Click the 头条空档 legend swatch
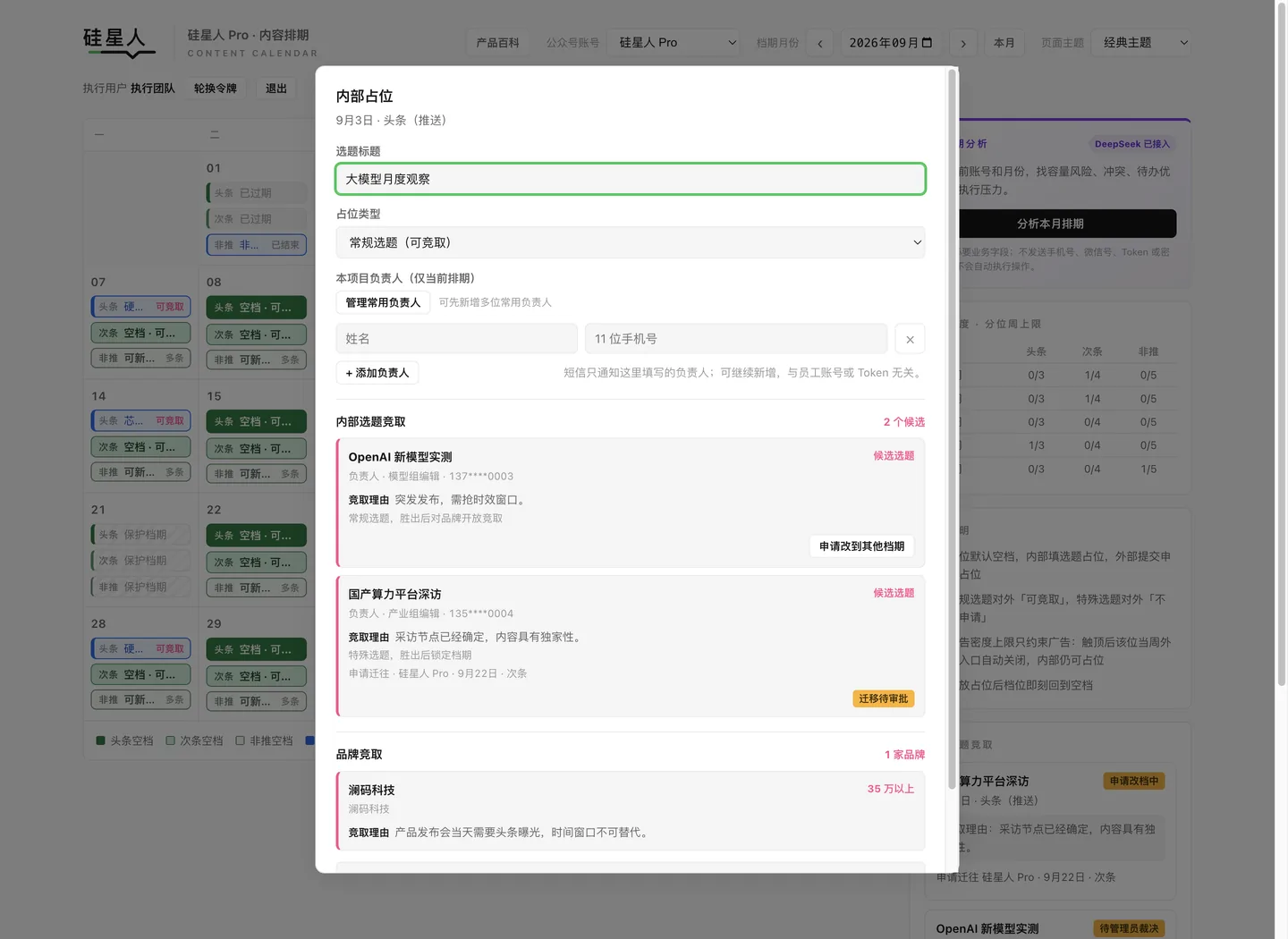The height and width of the screenshot is (939, 1288). [x=101, y=740]
